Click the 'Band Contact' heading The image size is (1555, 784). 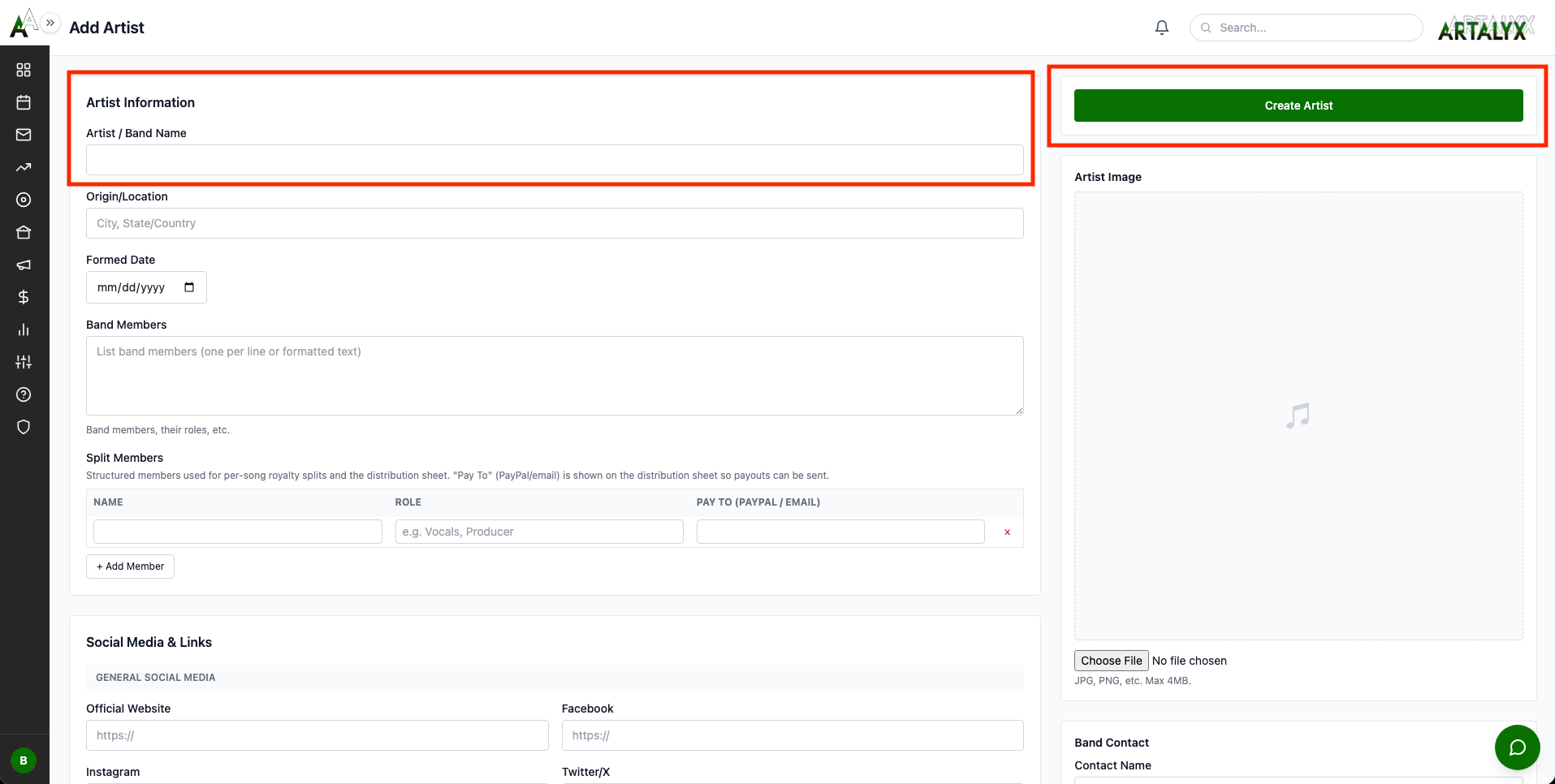pyautogui.click(x=1112, y=743)
